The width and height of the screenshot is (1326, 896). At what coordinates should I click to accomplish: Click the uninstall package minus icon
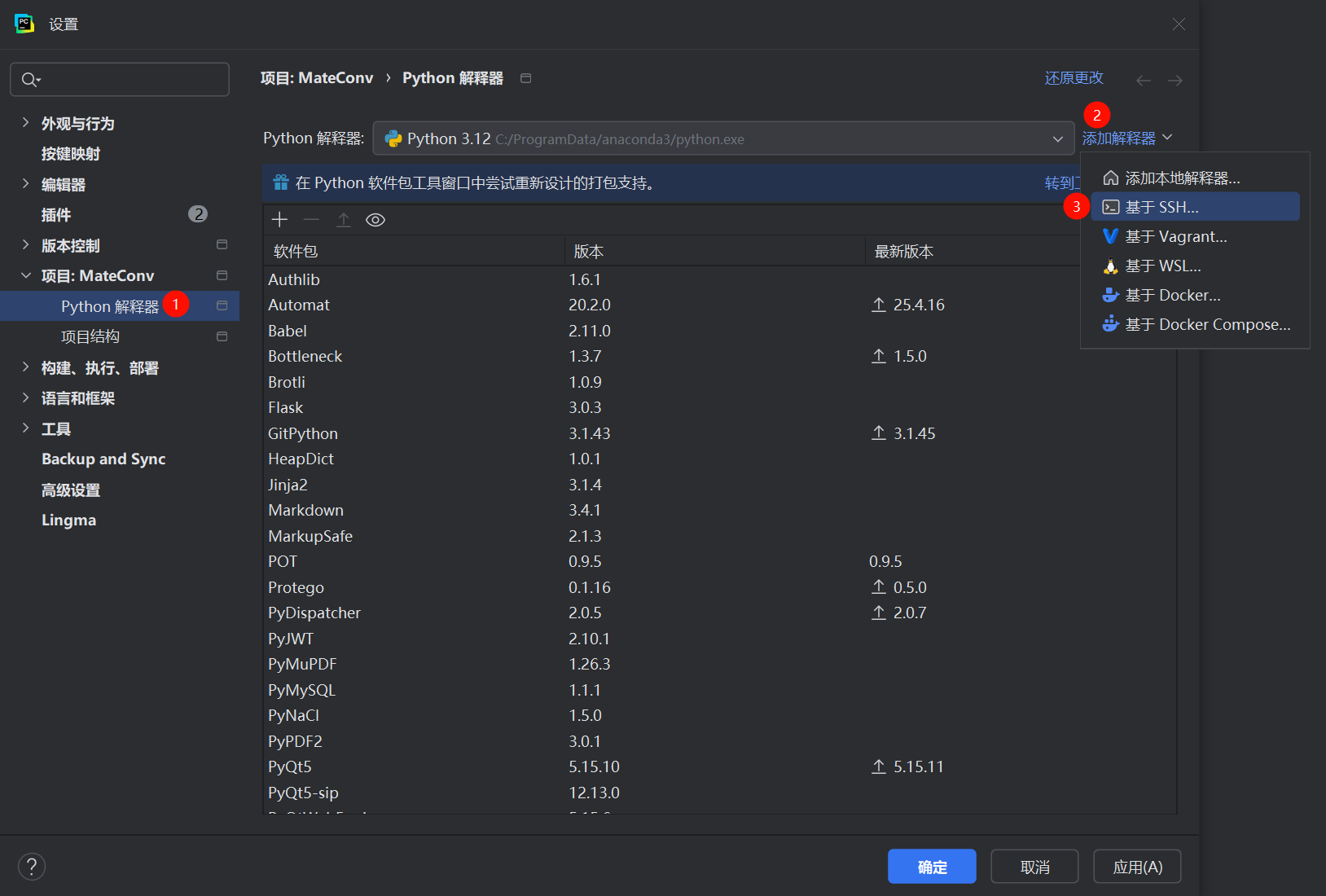tap(311, 219)
